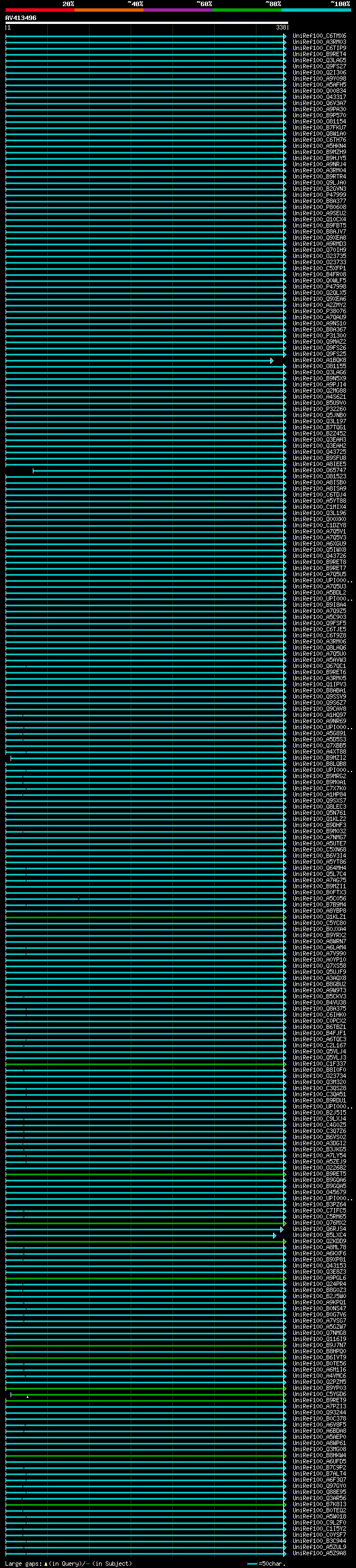Click the purple ~60% identity color segment

point(179,10)
